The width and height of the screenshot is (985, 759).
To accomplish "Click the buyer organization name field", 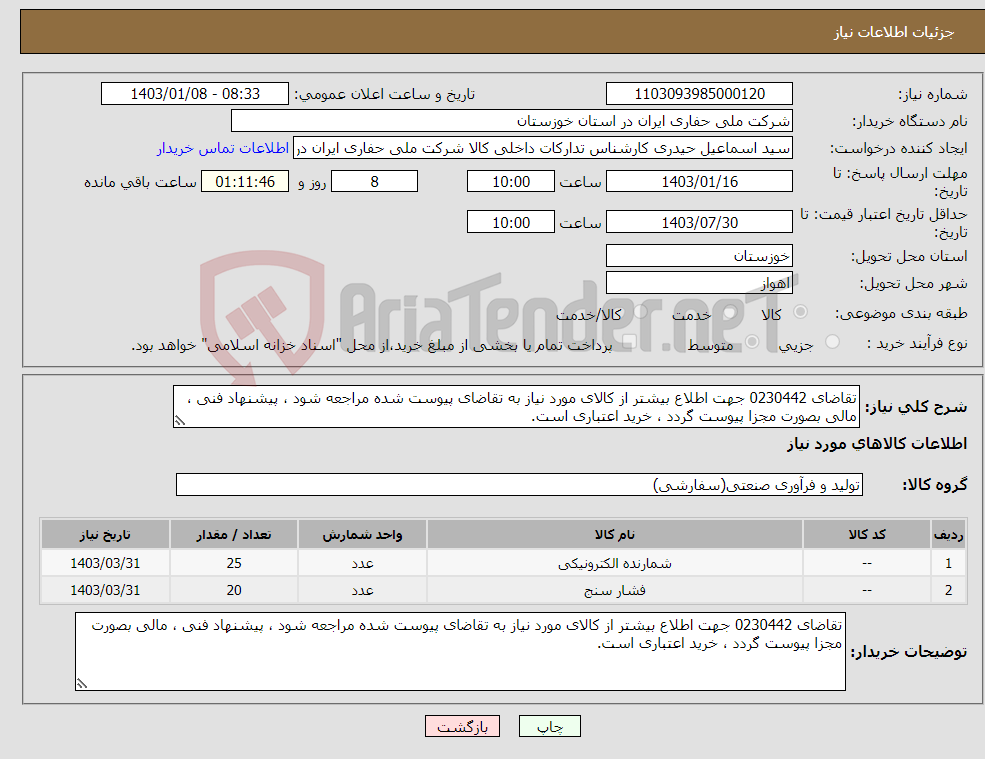I will (x=512, y=121).
